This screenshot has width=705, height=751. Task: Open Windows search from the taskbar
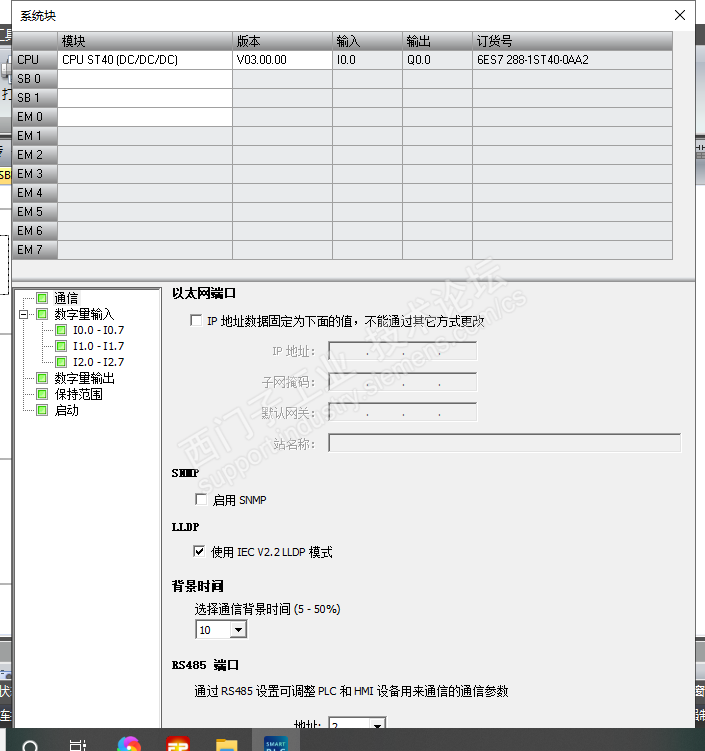[x=30, y=745]
